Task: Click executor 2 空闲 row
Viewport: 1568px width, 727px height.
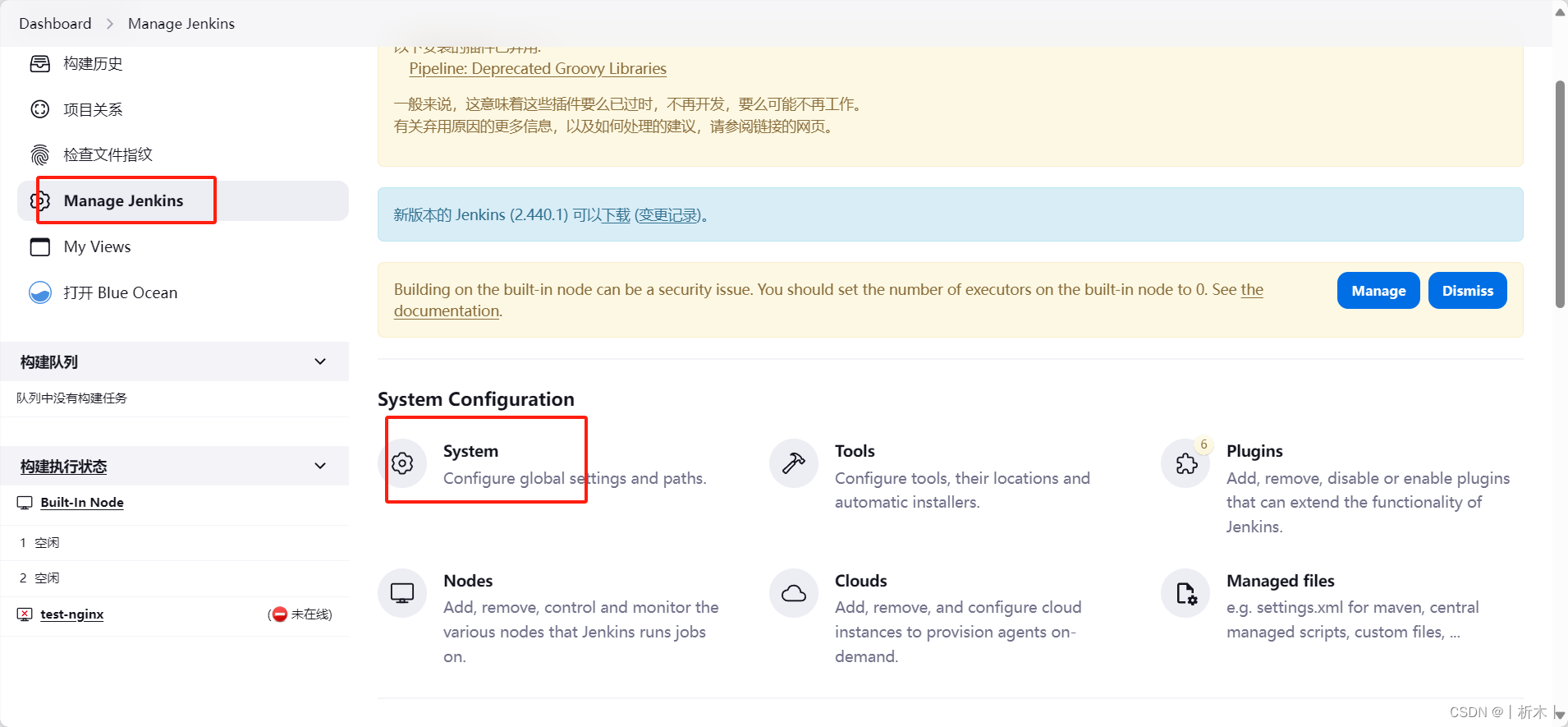Action: 174,578
